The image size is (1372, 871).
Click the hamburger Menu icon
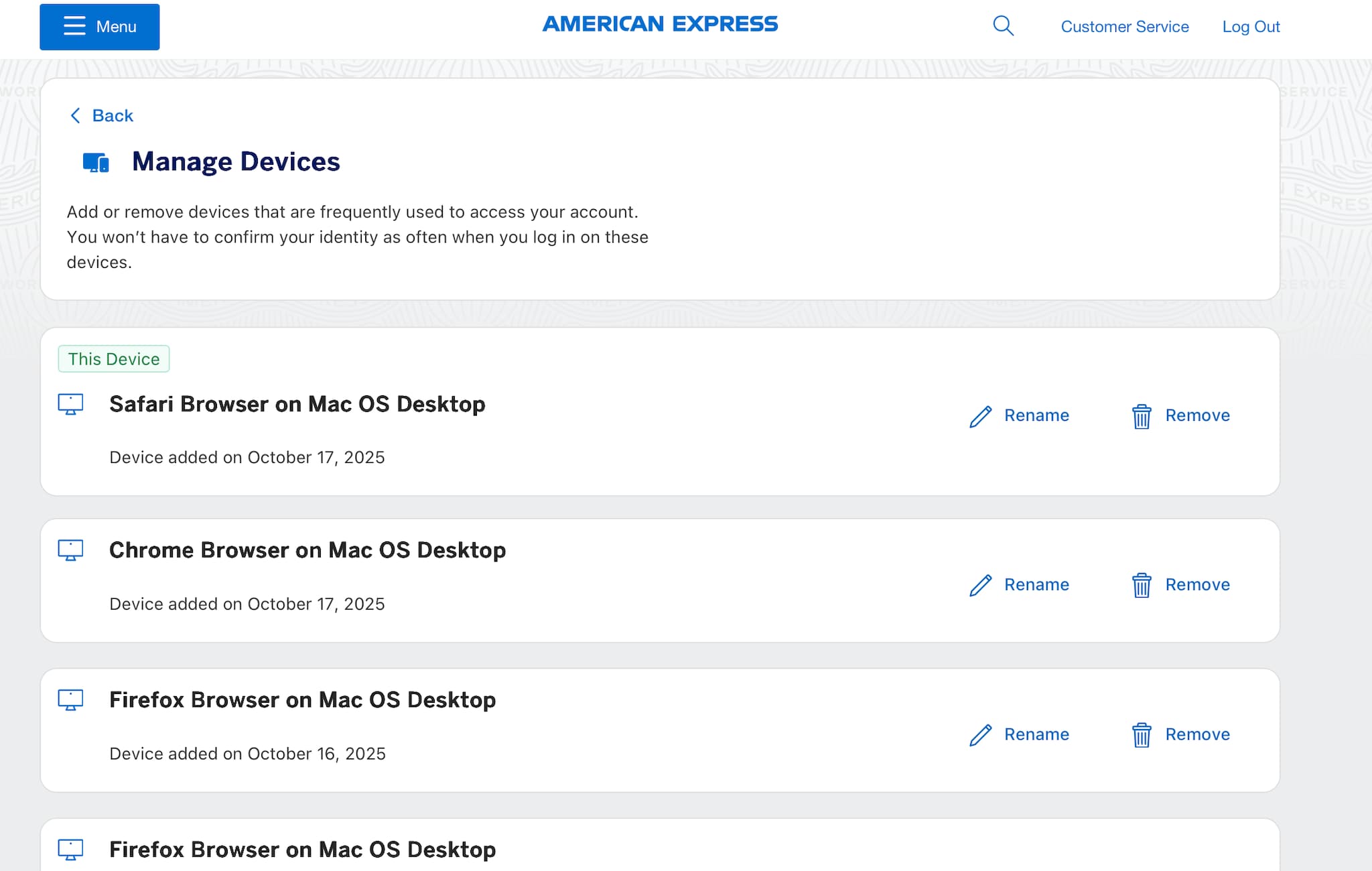pos(76,27)
